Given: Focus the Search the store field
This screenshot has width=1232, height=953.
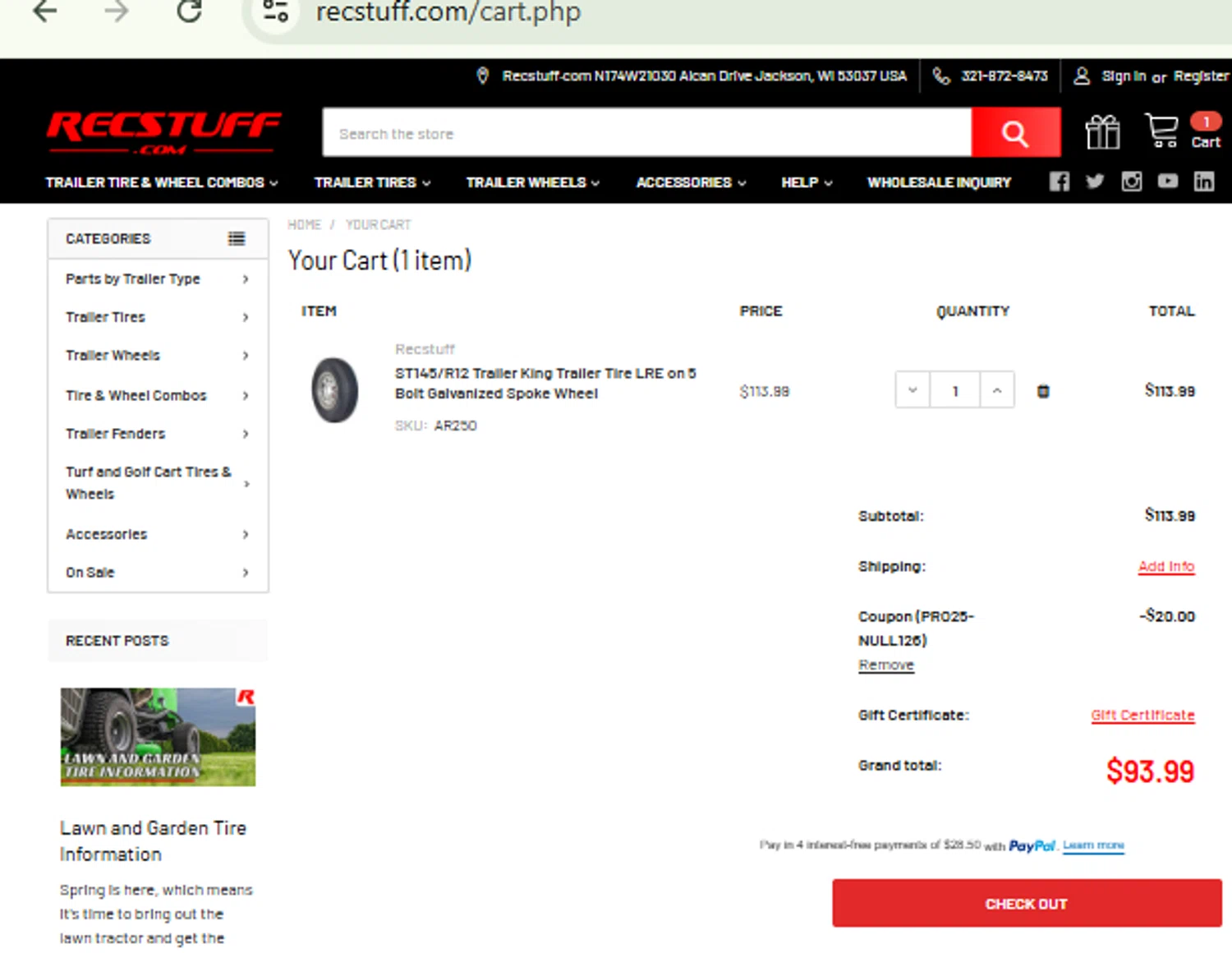Looking at the screenshot, I should coord(647,133).
